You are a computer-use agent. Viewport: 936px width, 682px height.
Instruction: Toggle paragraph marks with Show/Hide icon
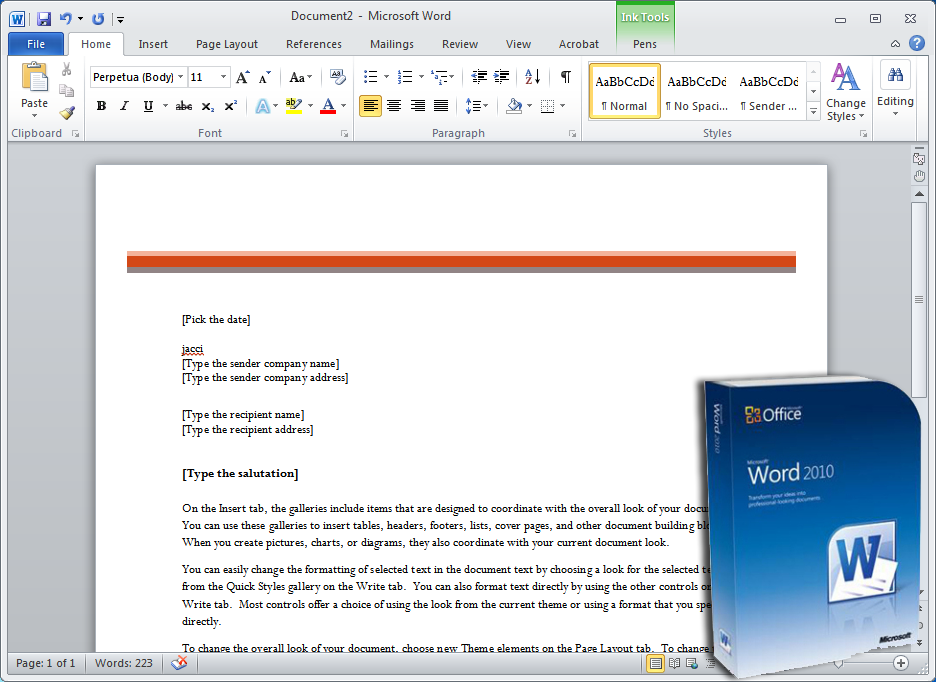[564, 77]
